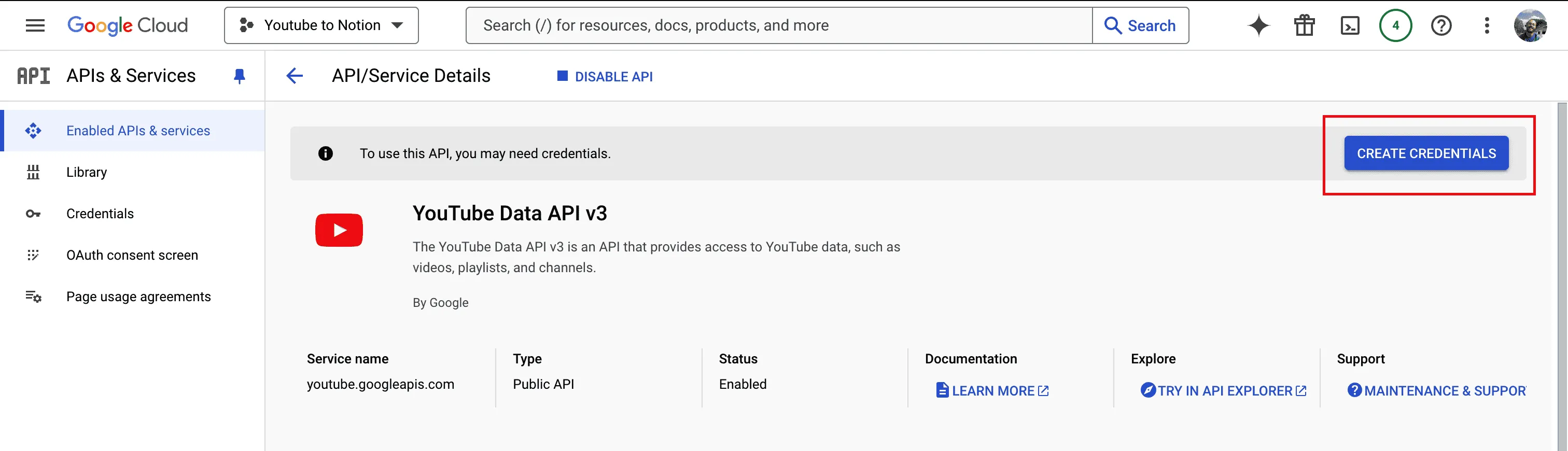
Task: Click the Library grid icon
Action: pos(34,172)
